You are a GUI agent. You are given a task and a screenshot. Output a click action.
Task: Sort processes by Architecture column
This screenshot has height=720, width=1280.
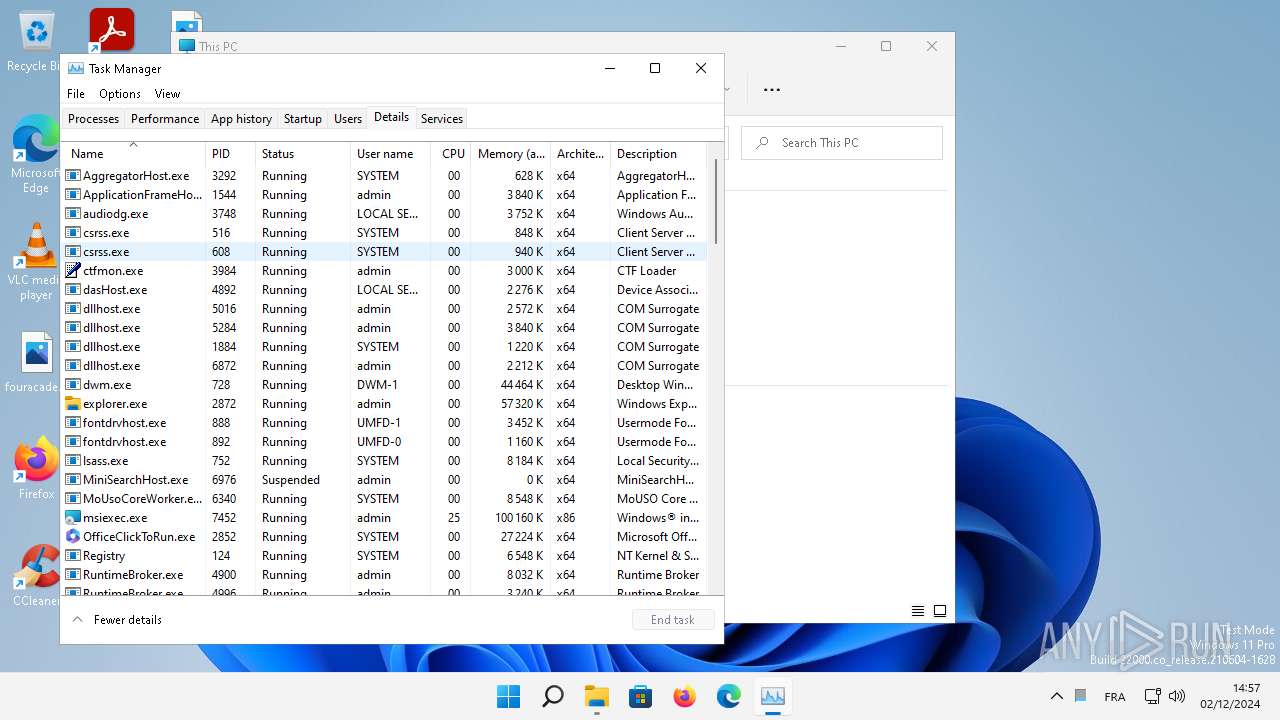pos(581,154)
